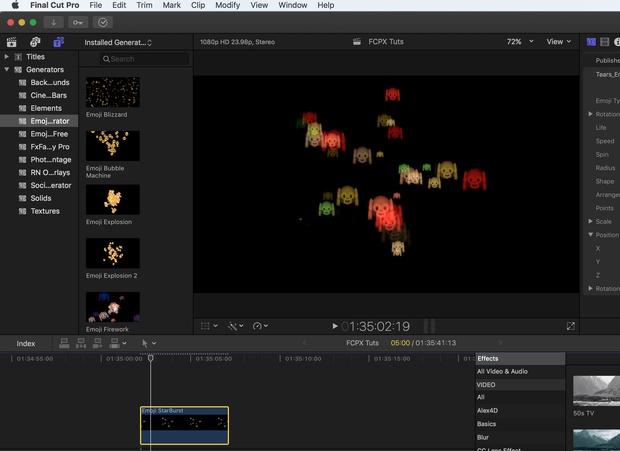
Task: Insert clip at playhead icon
Action: [81, 343]
